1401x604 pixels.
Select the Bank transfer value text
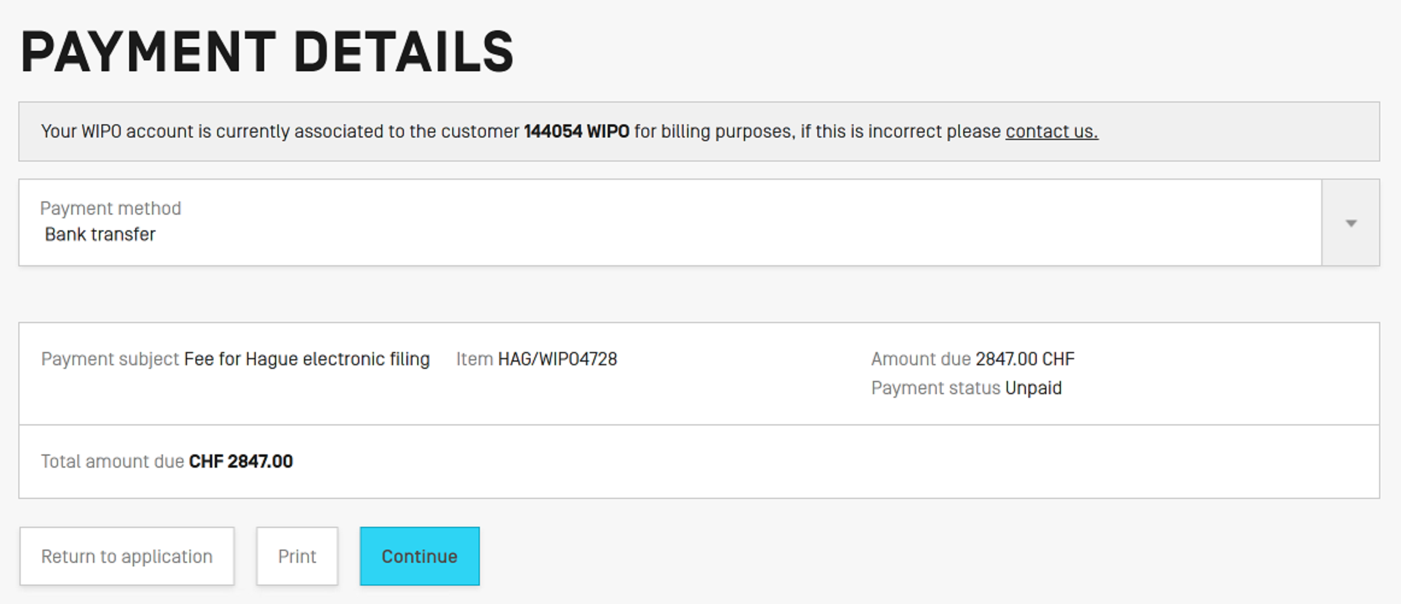pyautogui.click(x=100, y=235)
